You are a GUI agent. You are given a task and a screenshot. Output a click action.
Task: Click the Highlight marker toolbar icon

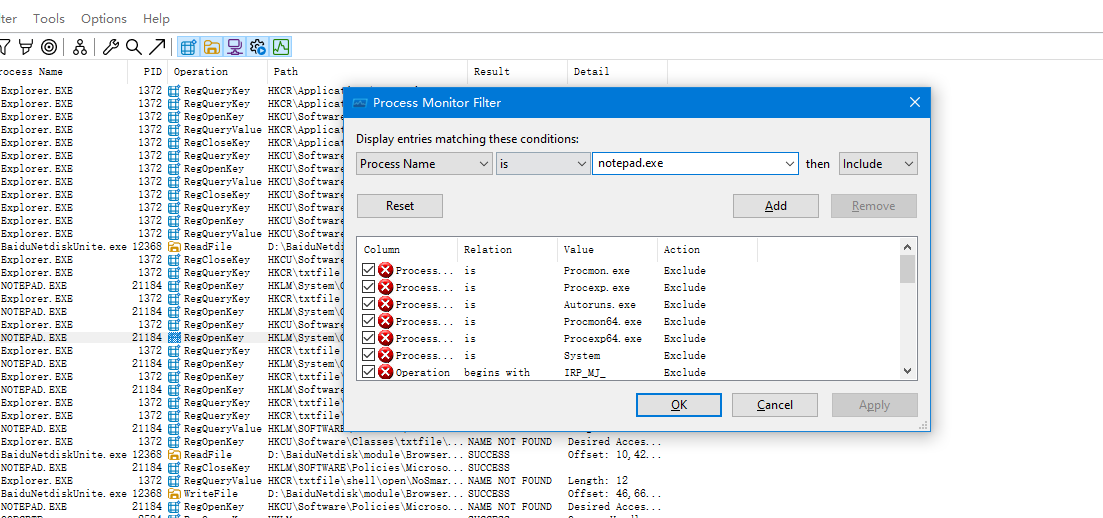(25, 47)
